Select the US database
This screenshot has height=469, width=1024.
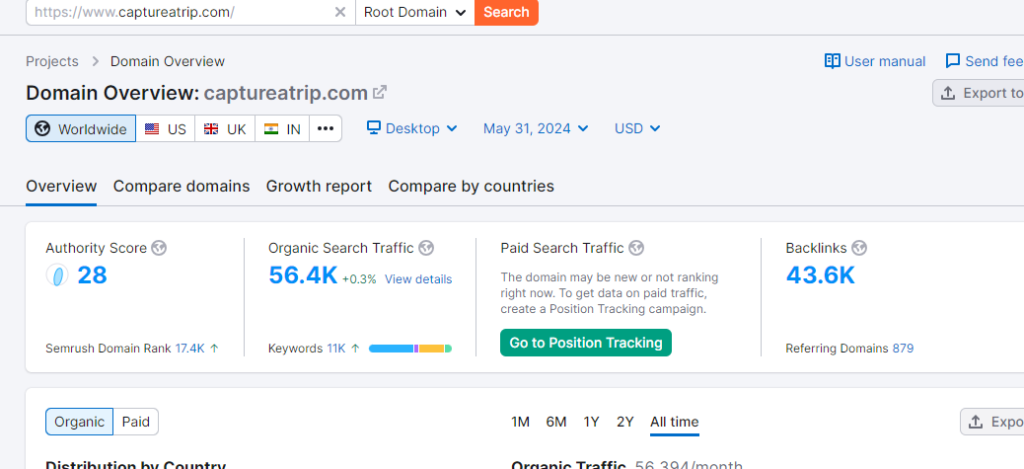point(165,129)
